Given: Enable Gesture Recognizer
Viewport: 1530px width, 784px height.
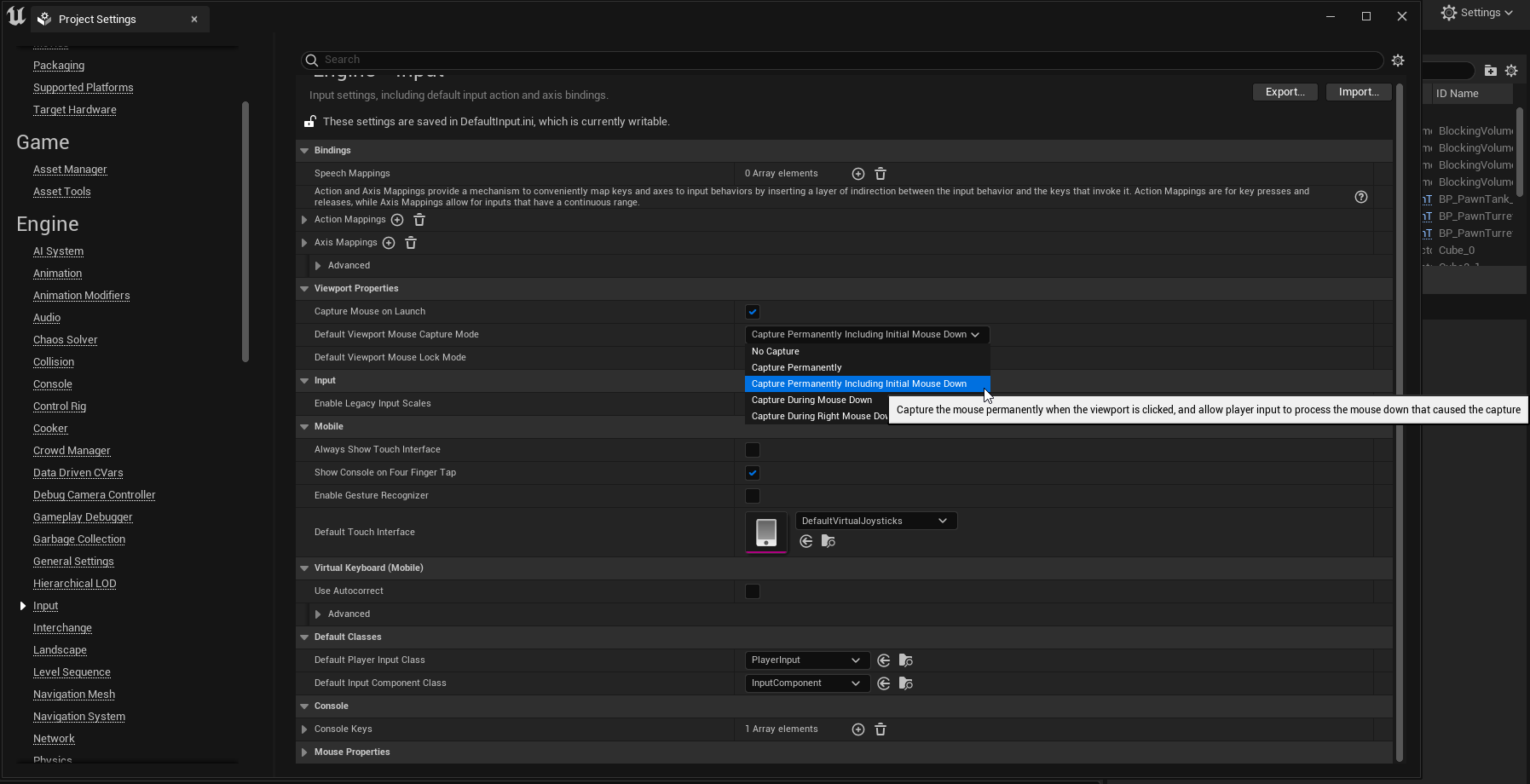Looking at the screenshot, I should point(752,495).
